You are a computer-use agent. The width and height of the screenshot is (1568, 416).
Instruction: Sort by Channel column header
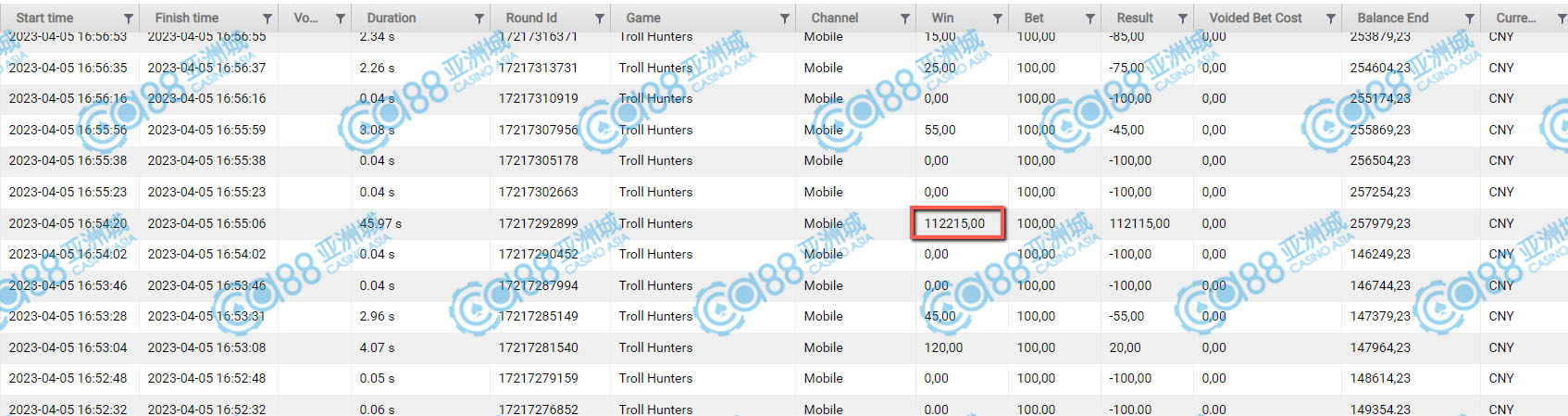coord(835,18)
